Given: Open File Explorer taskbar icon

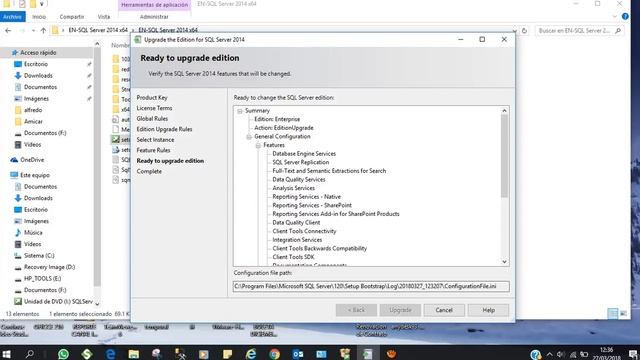Looking at the screenshot, I should (x=134, y=353).
